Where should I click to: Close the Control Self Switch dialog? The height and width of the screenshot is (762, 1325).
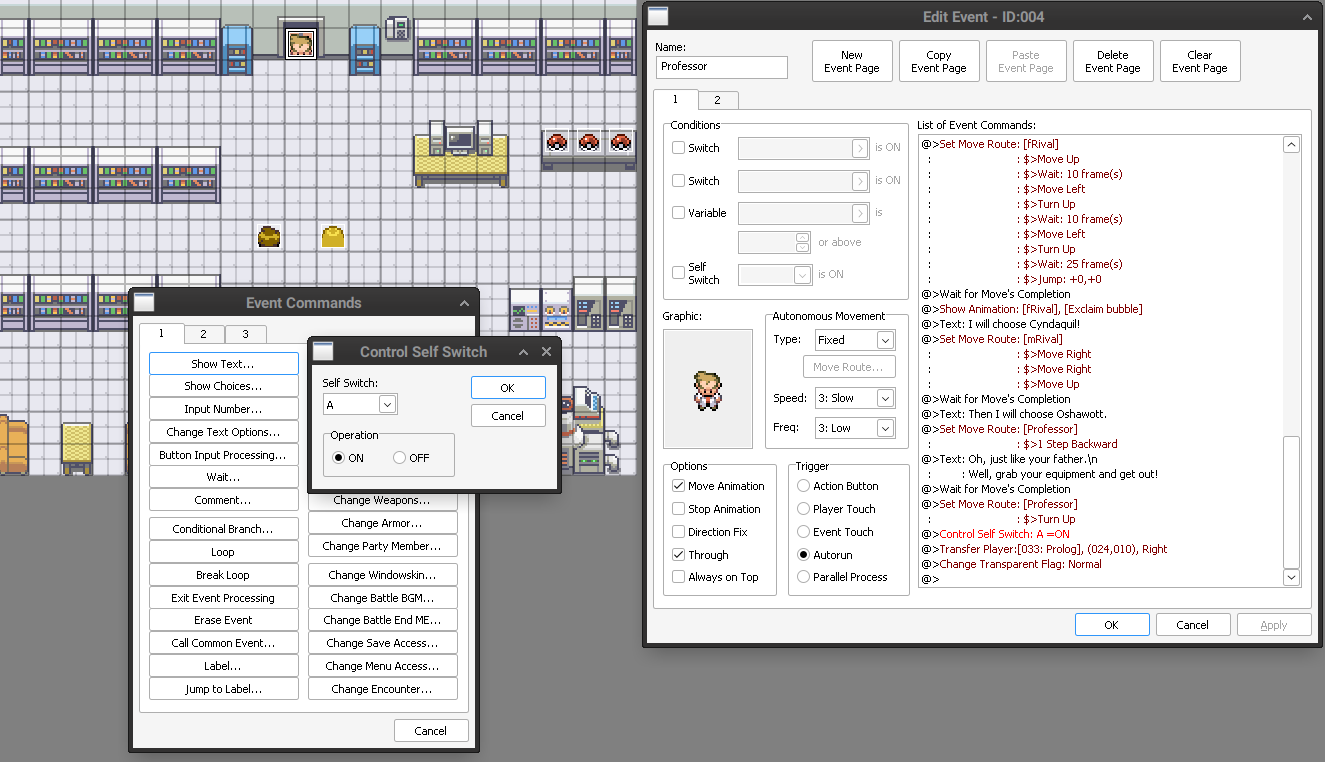pyautogui.click(x=546, y=352)
